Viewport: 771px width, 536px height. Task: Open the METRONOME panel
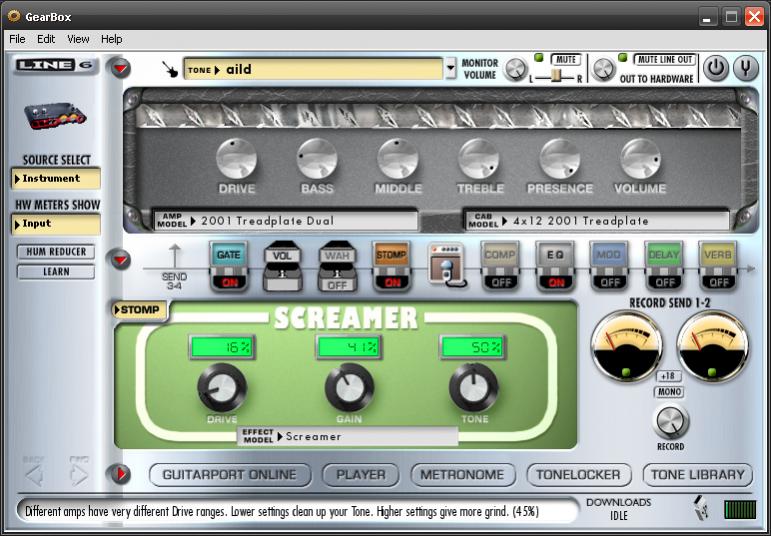pyautogui.click(x=463, y=475)
